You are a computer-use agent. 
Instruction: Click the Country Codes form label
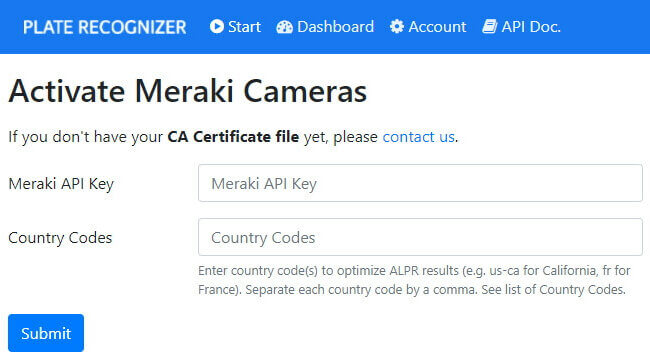click(x=60, y=237)
